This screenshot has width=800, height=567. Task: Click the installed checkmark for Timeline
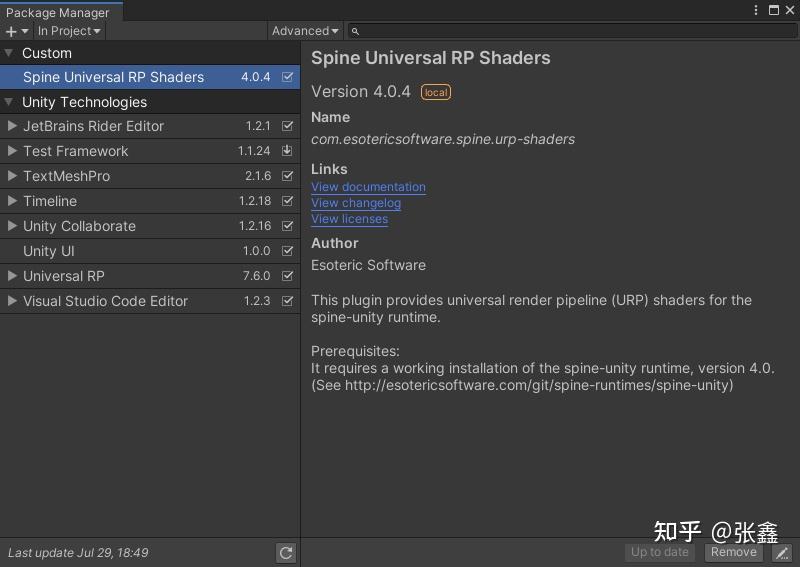pos(288,201)
